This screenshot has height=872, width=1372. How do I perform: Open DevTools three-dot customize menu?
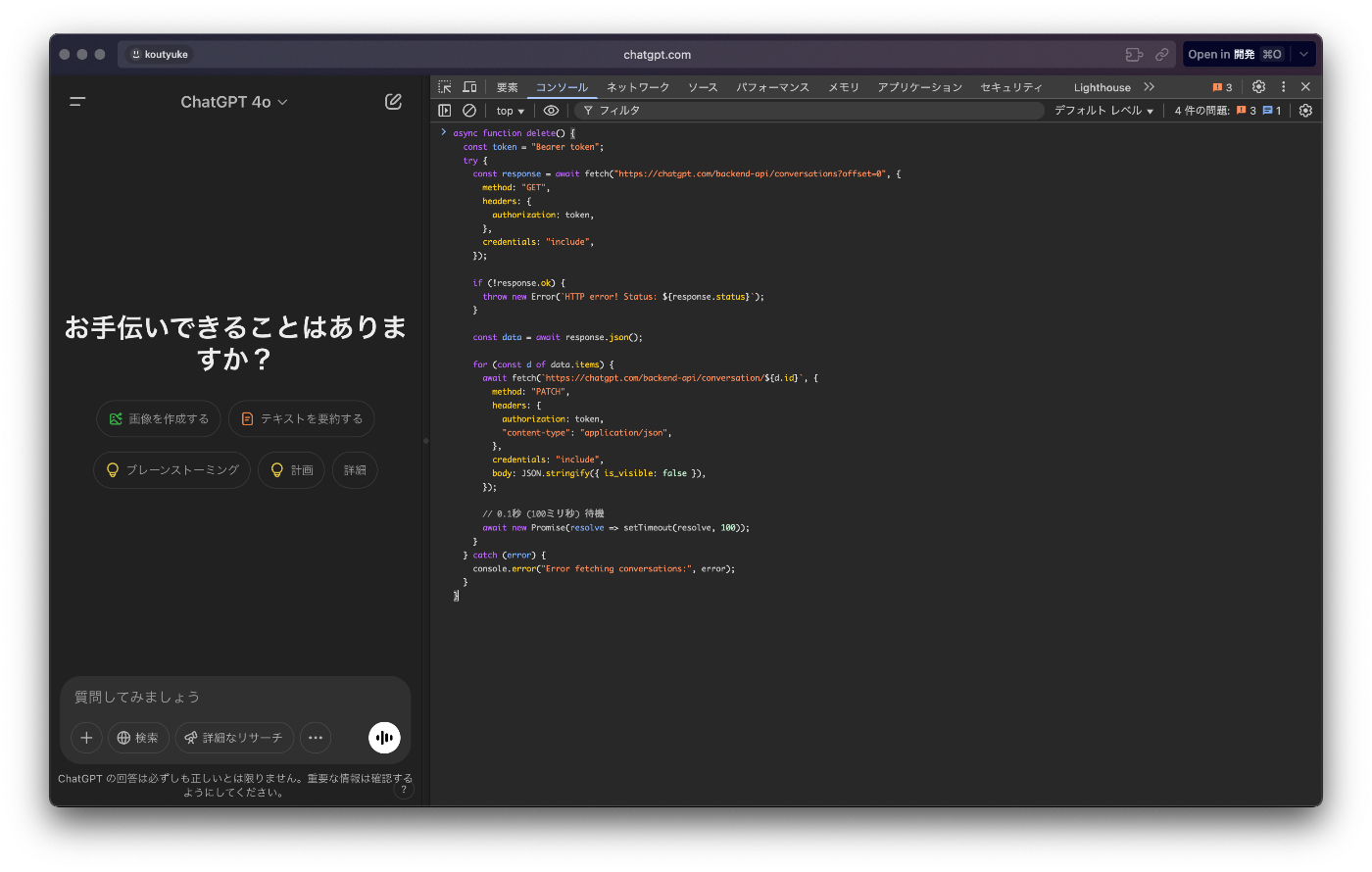click(x=1283, y=87)
